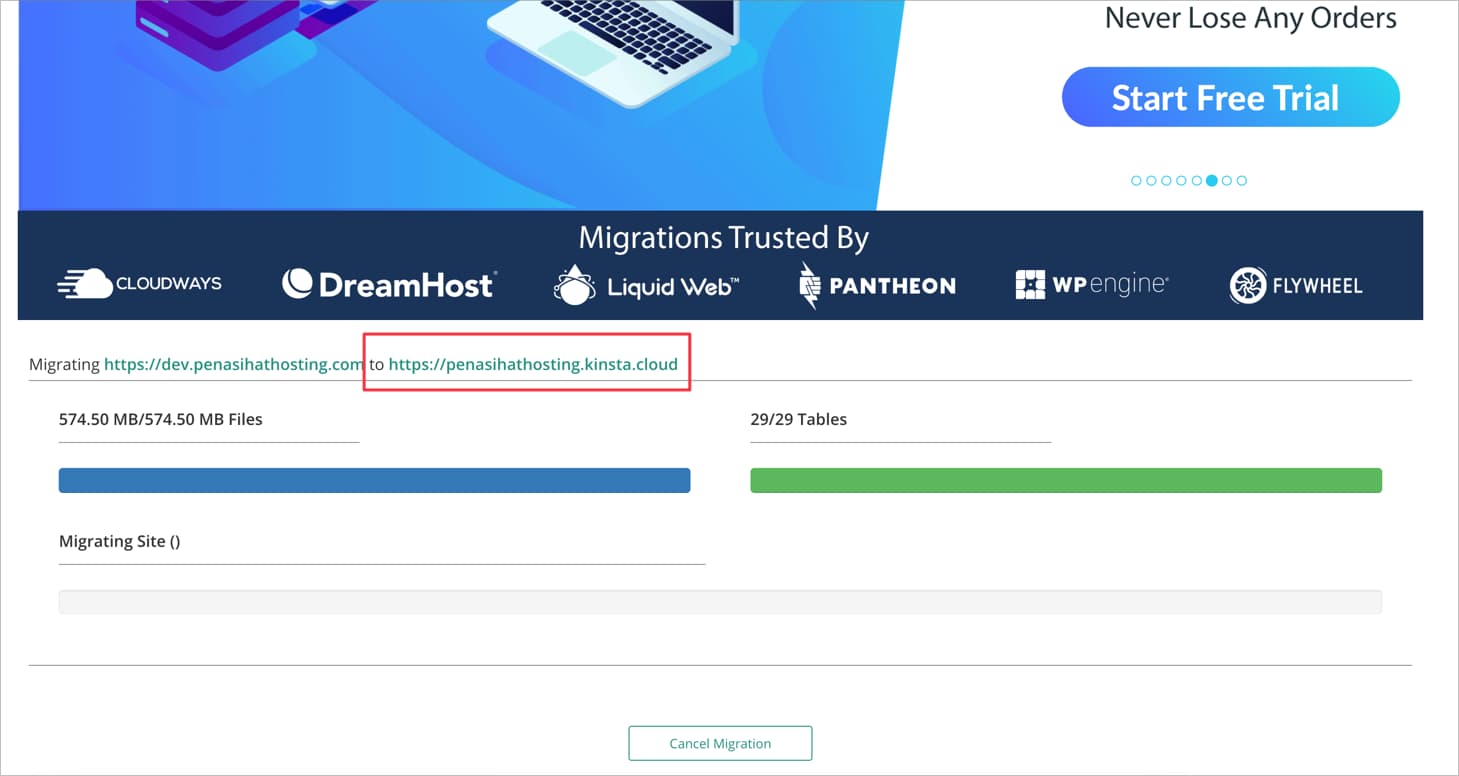The width and height of the screenshot is (1459, 776).
Task: Click the third carousel indicator dot
Action: [1166, 180]
